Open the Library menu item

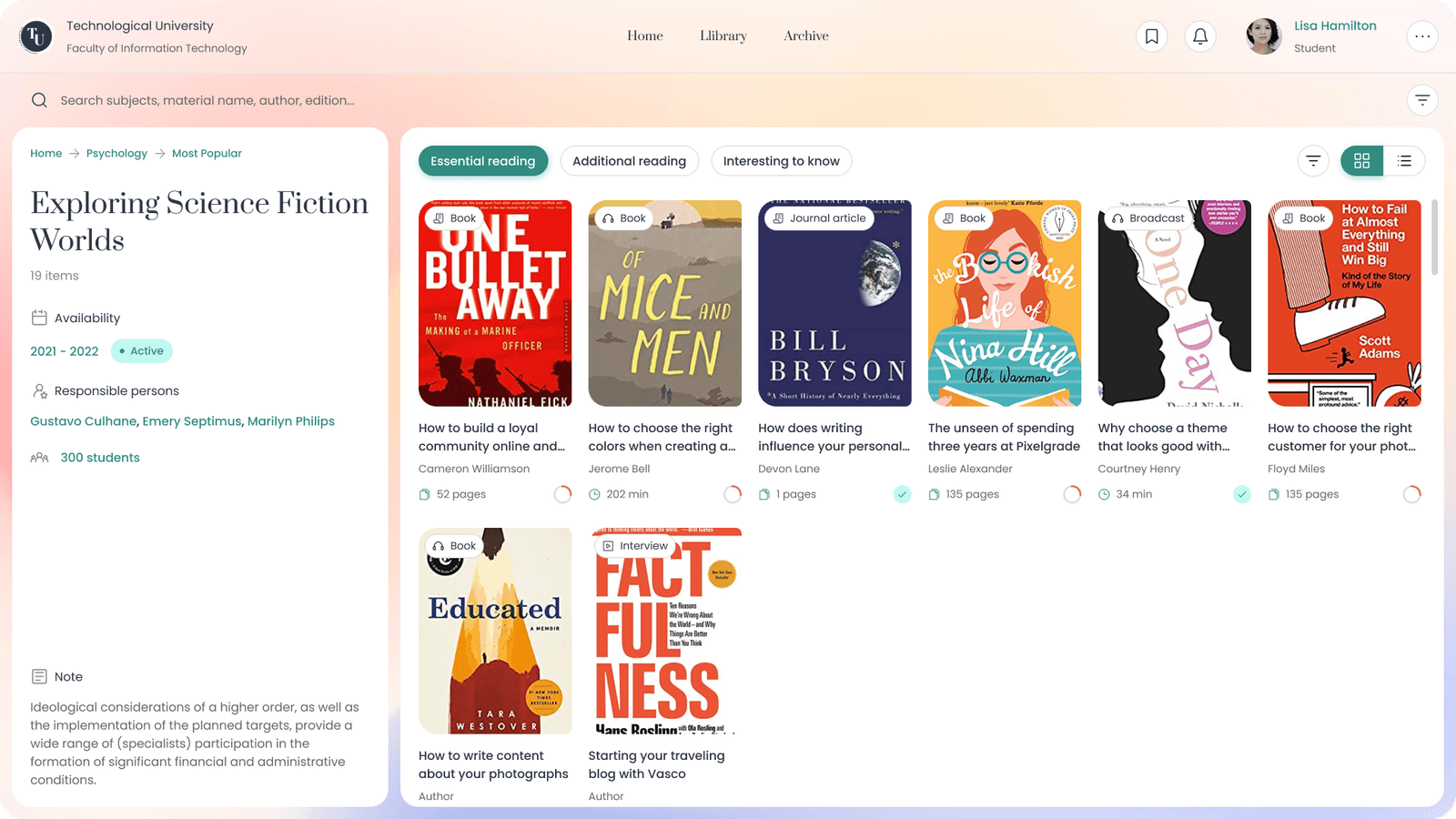coord(723,36)
